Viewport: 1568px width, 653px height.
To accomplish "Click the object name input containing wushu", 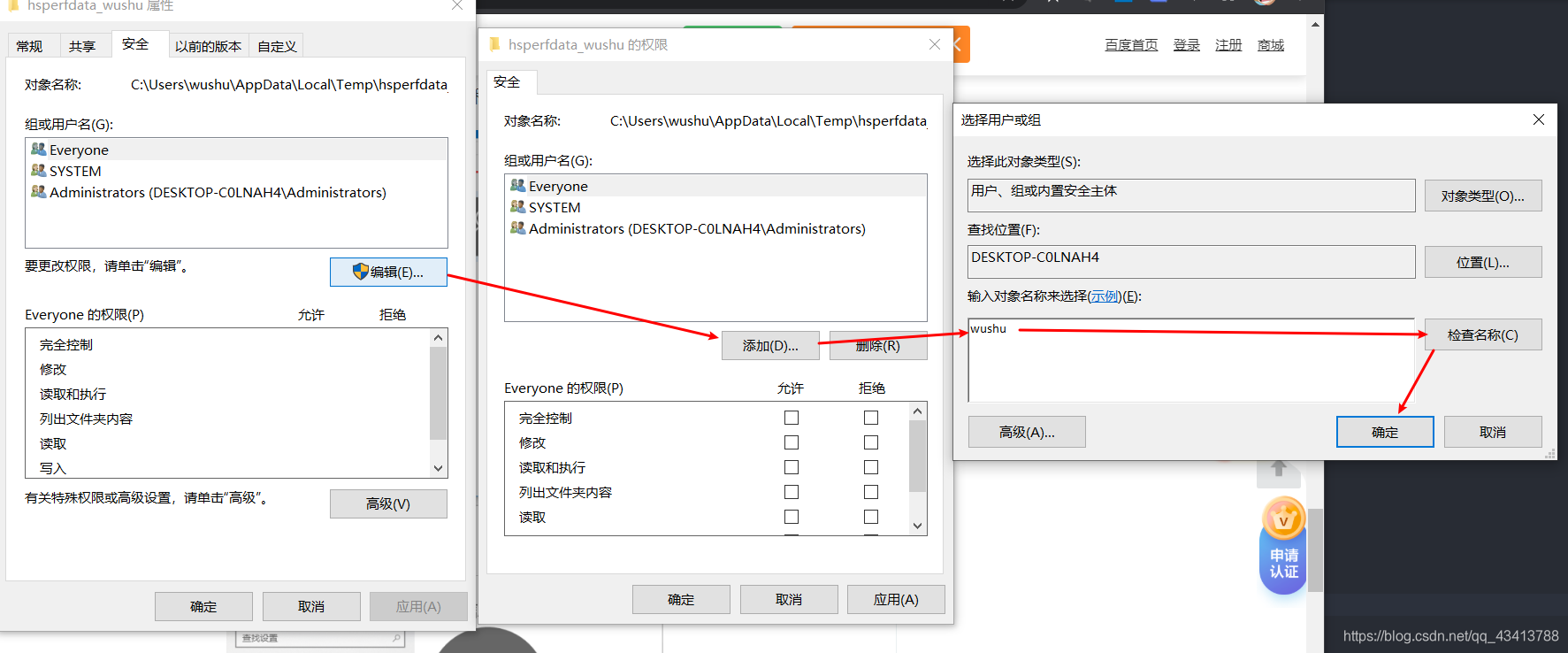I will [x=1191, y=360].
